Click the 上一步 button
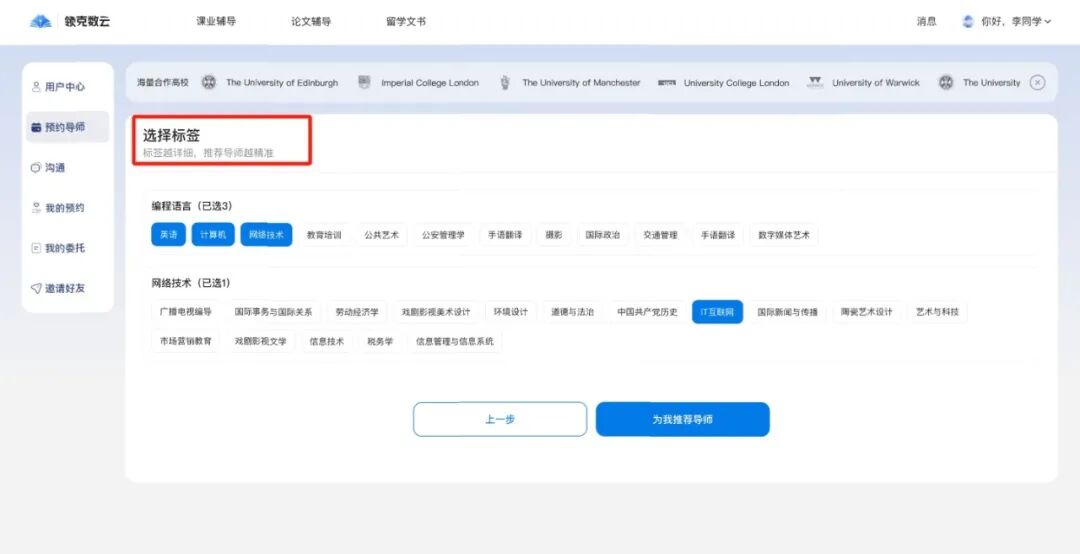 click(x=500, y=419)
